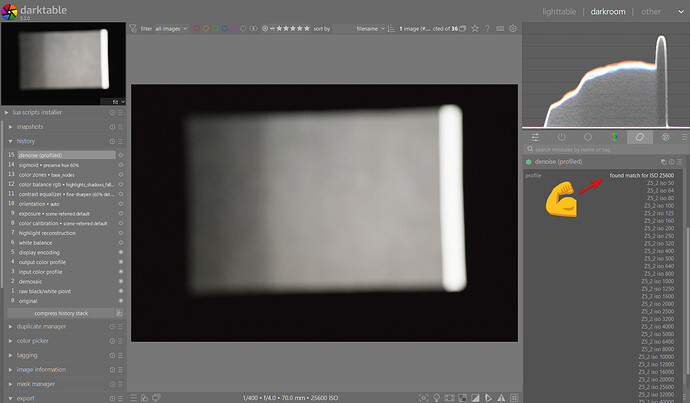Open global preferences gear icon

pos(513,29)
